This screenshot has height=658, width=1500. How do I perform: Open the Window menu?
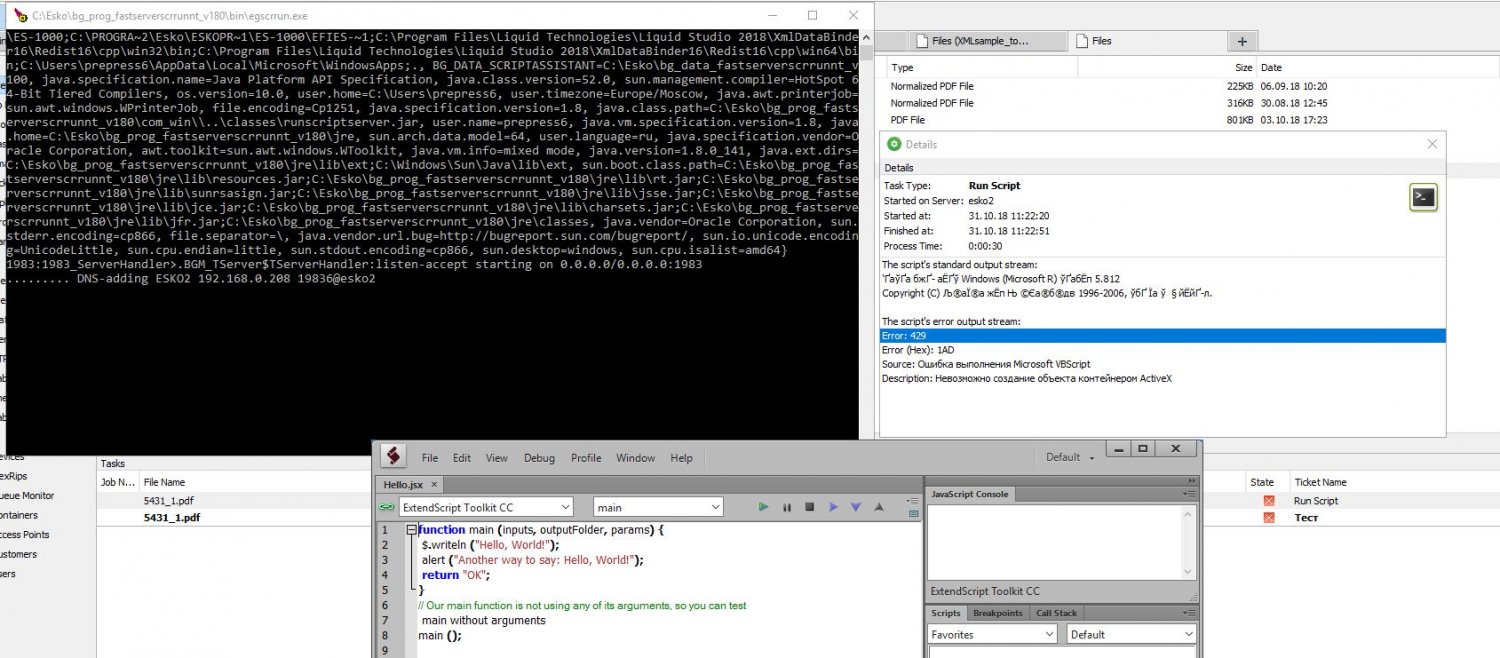[x=635, y=458]
